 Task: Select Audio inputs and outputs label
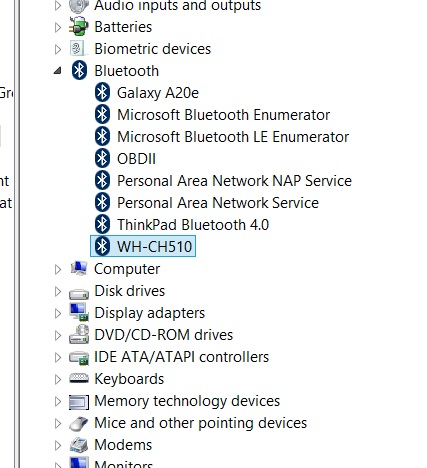178,6
